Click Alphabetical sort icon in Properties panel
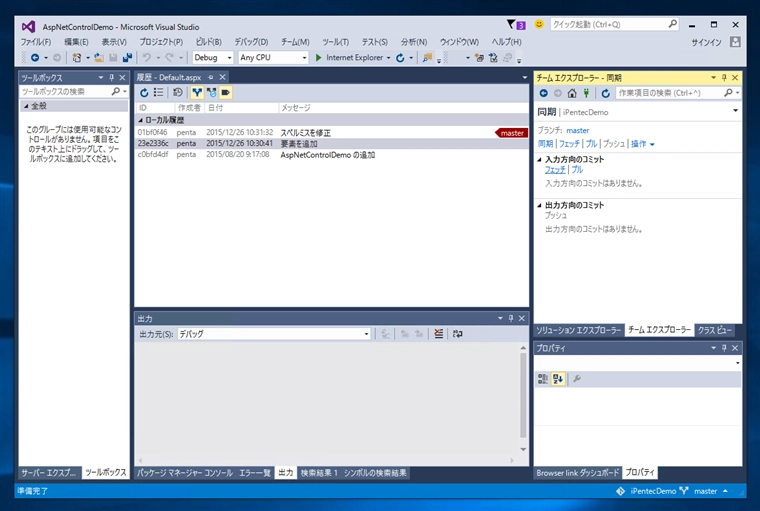The height and width of the screenshot is (511, 760). pyautogui.click(x=558, y=379)
